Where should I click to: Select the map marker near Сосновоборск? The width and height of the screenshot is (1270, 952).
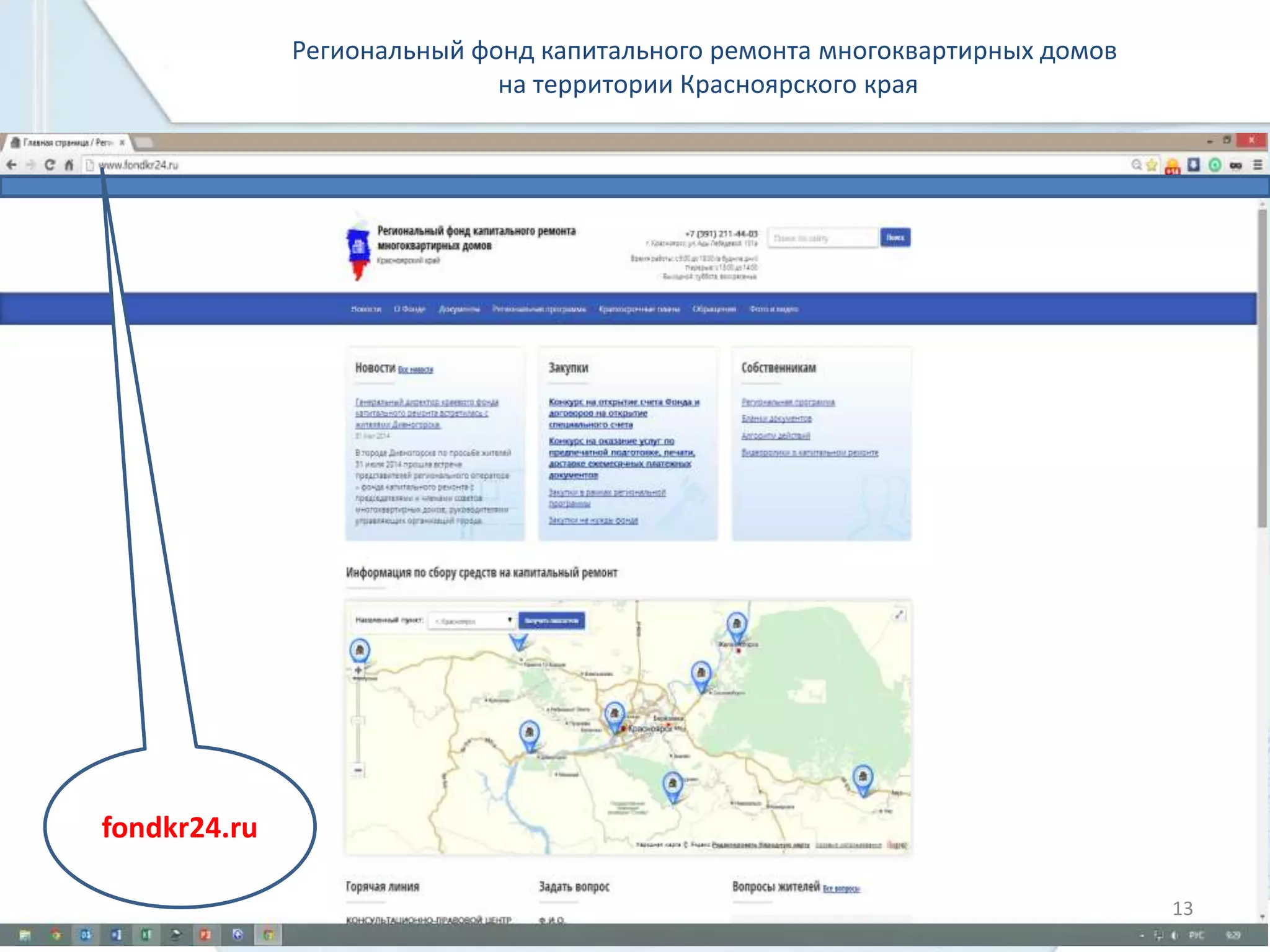701,676
